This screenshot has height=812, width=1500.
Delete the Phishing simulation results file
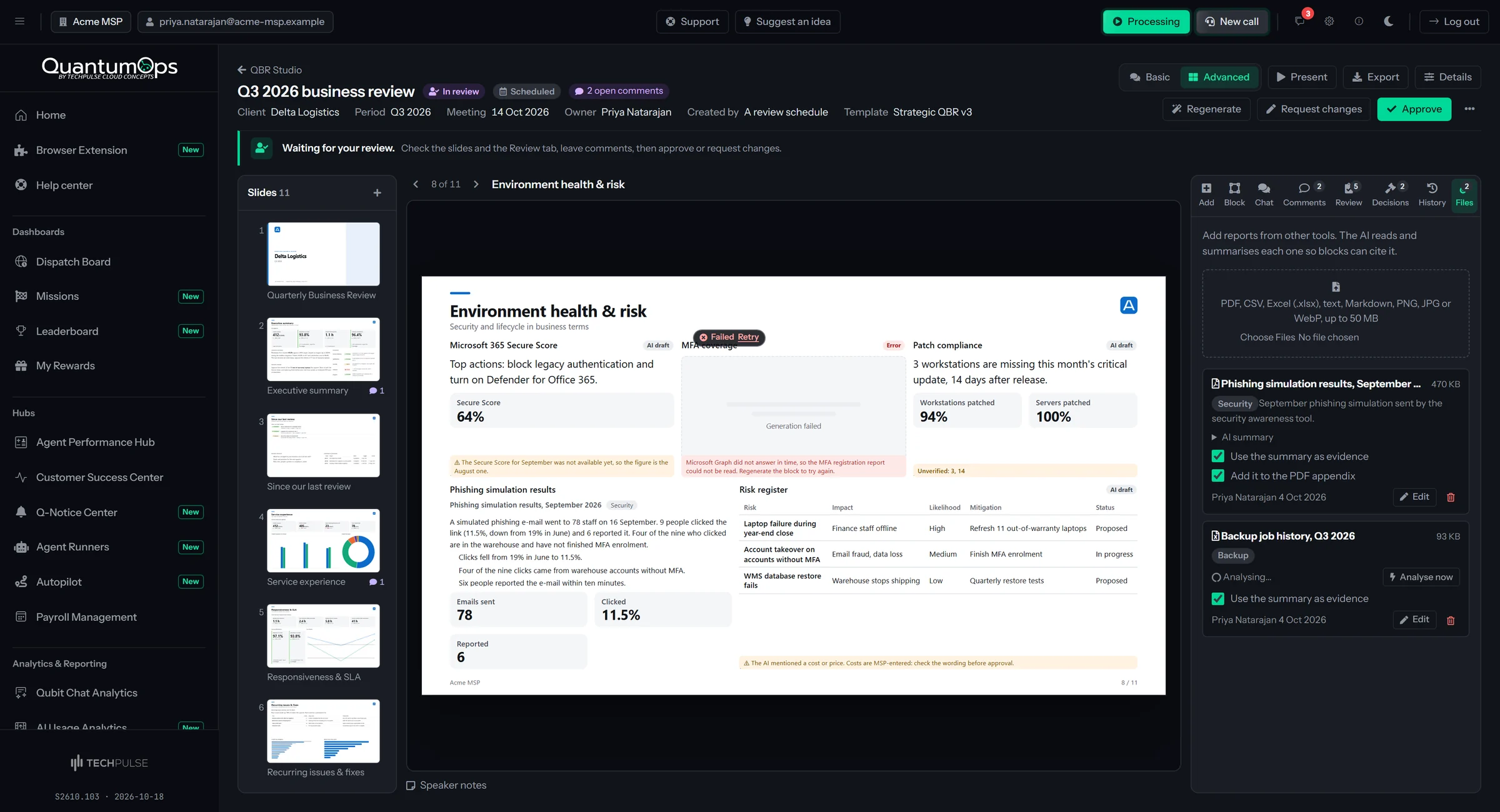click(1451, 497)
